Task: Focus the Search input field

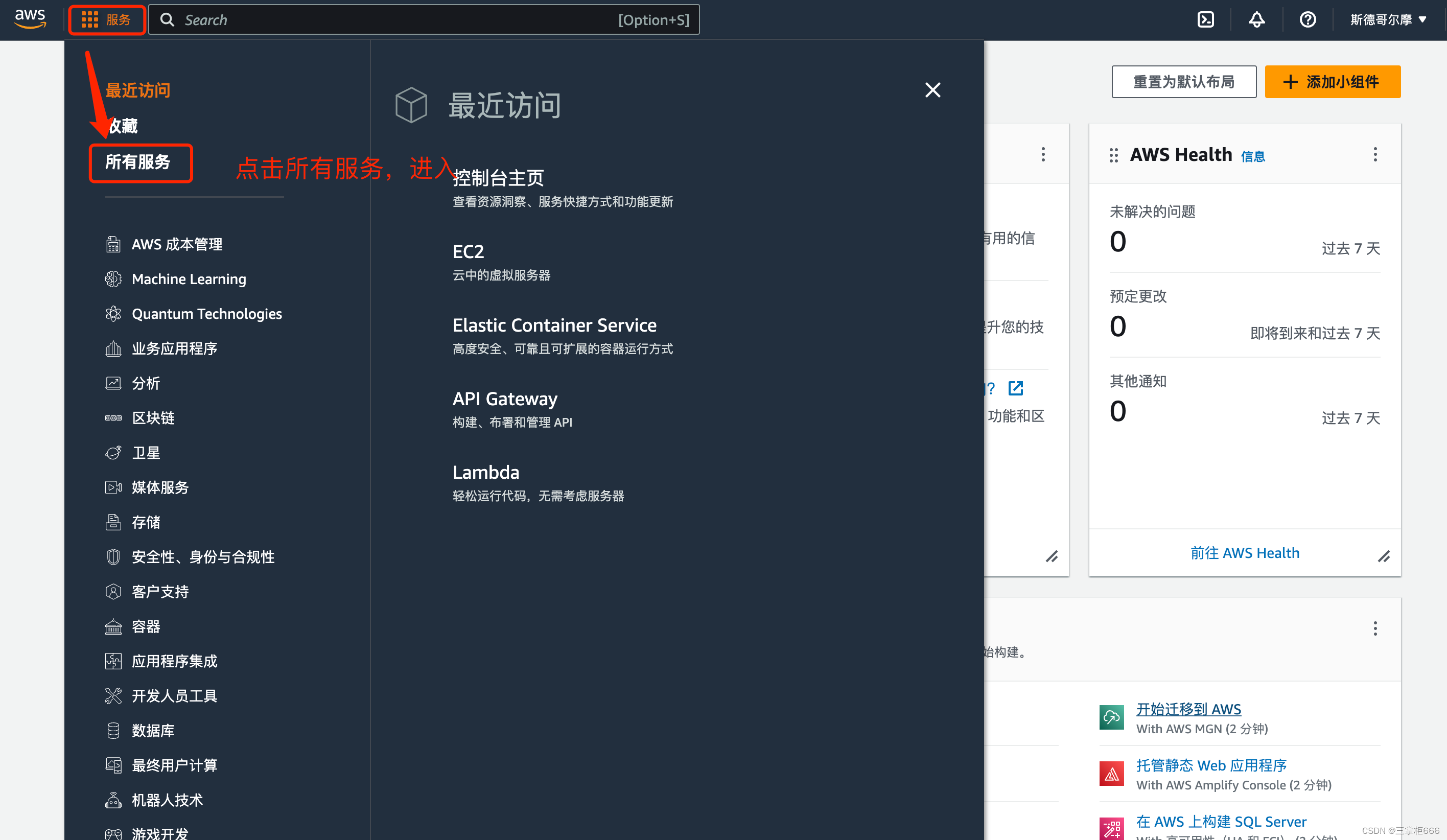Action: click(x=424, y=20)
